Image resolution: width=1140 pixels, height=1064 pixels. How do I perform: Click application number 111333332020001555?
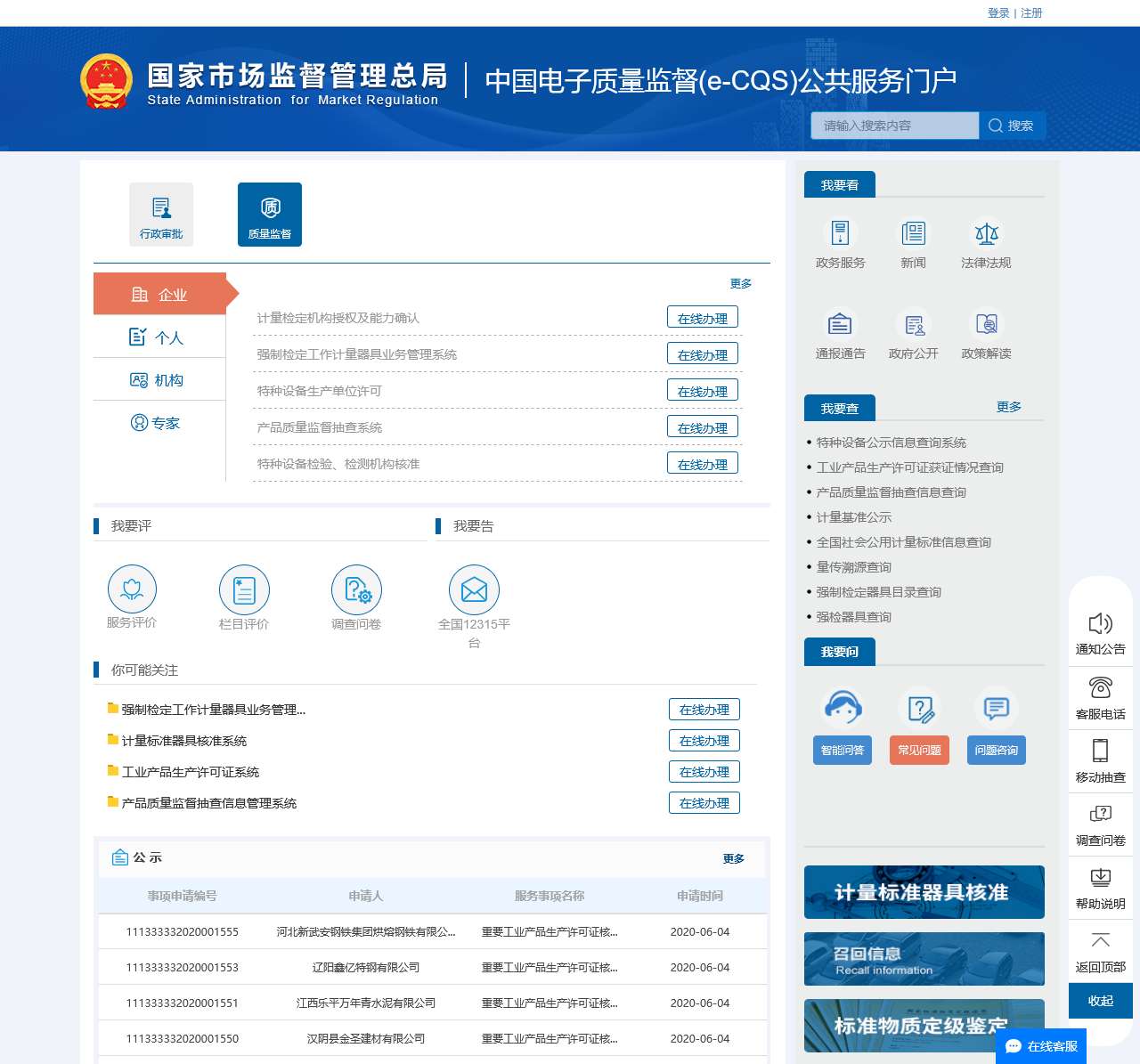pos(183,932)
